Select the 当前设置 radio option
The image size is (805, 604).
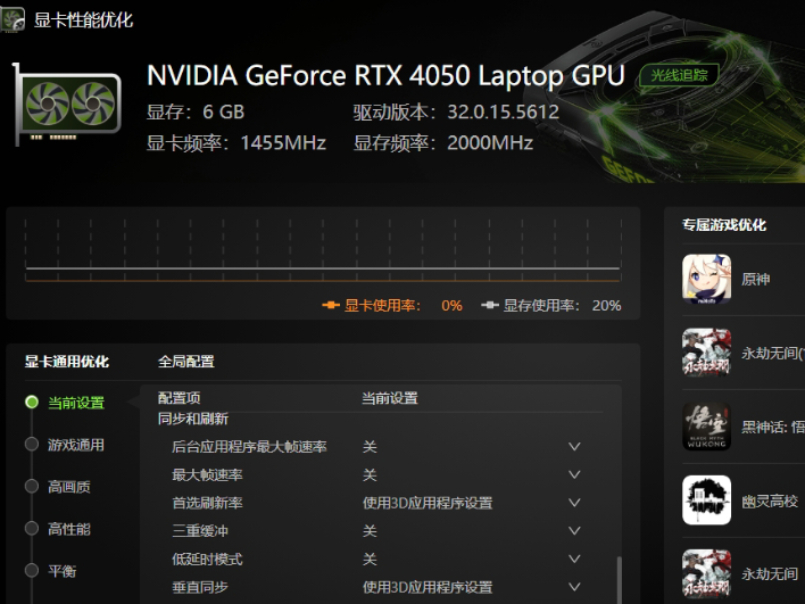32,402
